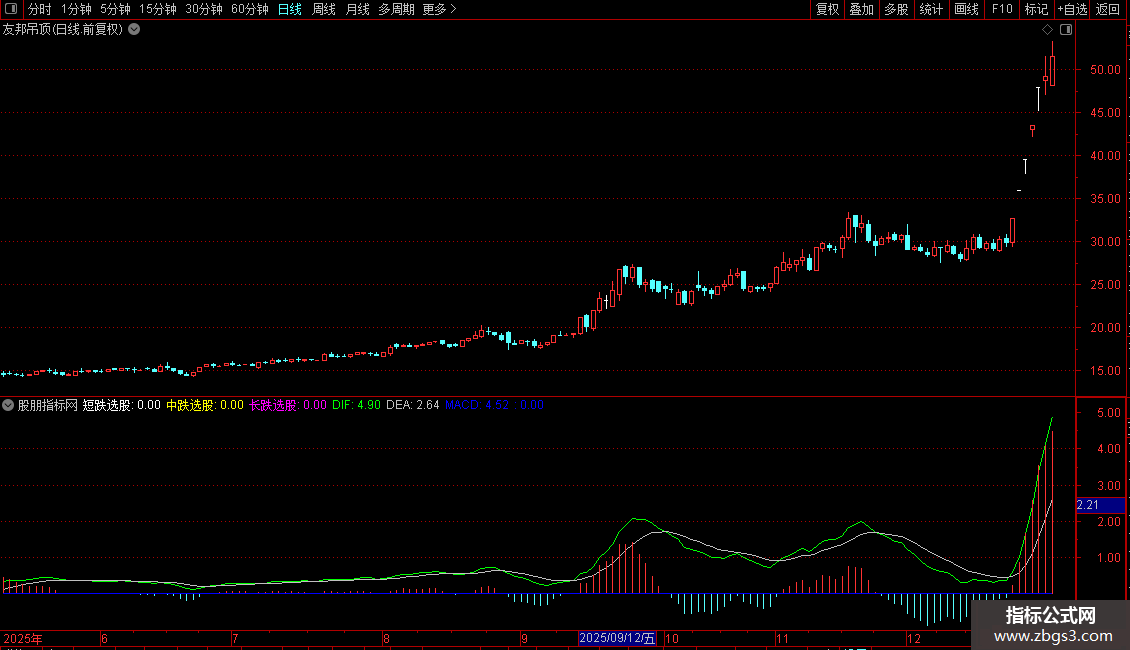Click the 2.21 highlighted axis value
This screenshot has width=1130, height=650.
coord(1100,505)
